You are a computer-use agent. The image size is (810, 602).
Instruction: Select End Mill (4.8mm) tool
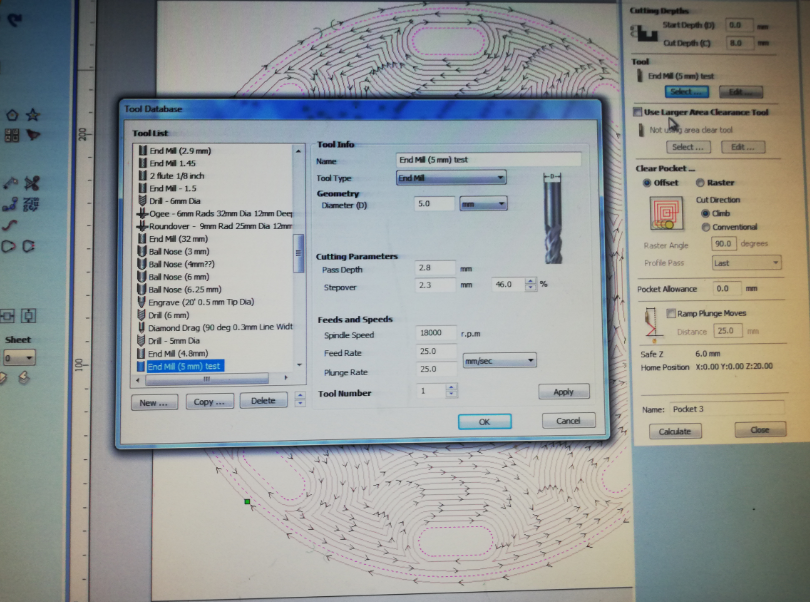click(x=178, y=353)
